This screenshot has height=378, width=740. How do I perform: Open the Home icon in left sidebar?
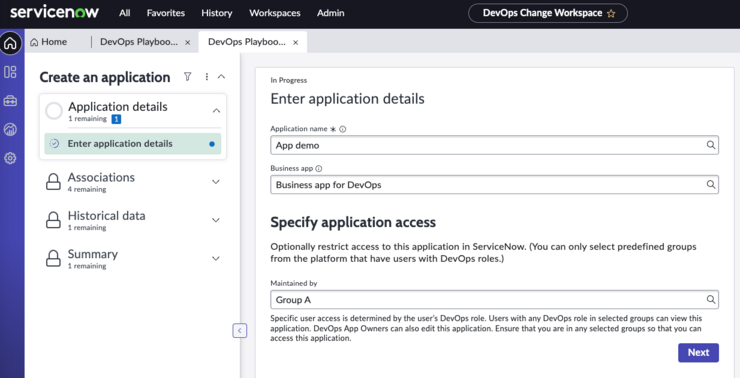coord(10,43)
